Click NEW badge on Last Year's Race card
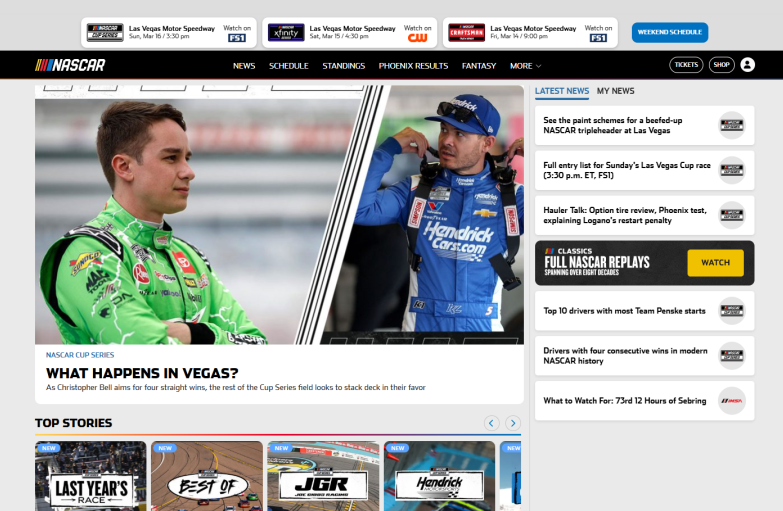The image size is (783, 511). pos(49,448)
